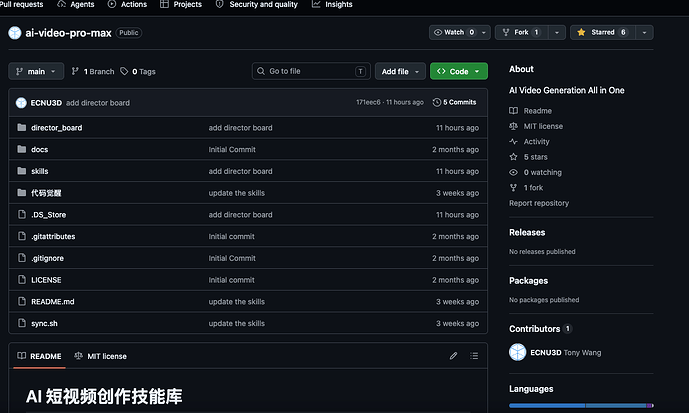Select the README tab
This screenshot has height=413, width=689.
[39, 356]
